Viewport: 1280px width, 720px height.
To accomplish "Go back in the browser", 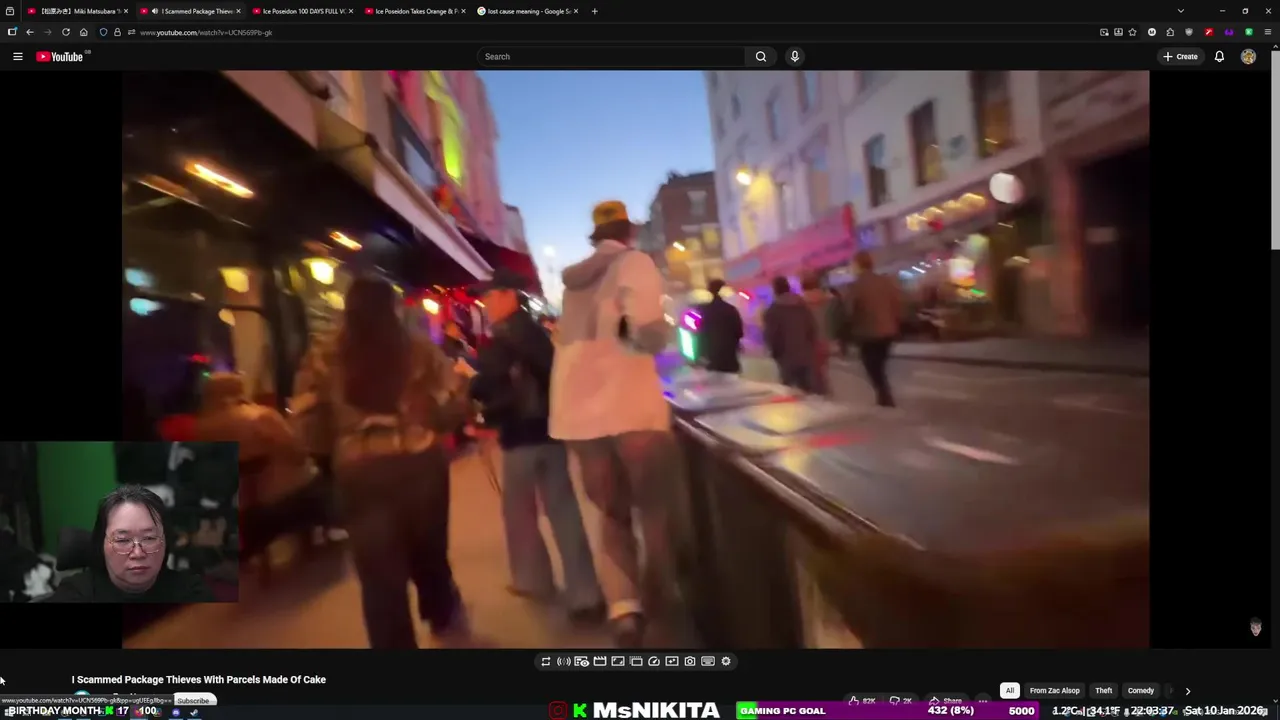I will 30,32.
